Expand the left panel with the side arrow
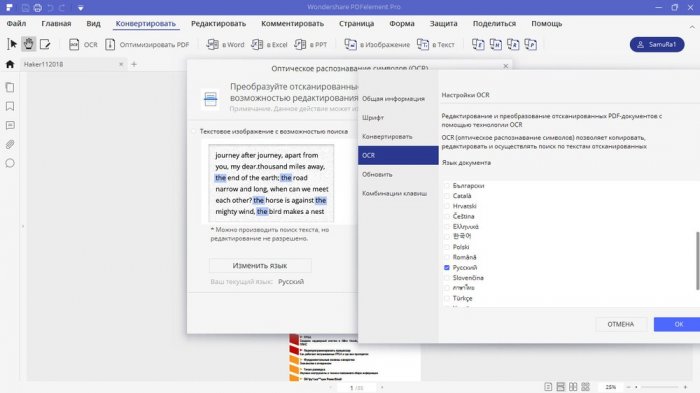This screenshot has height=393, width=700. coord(23,226)
